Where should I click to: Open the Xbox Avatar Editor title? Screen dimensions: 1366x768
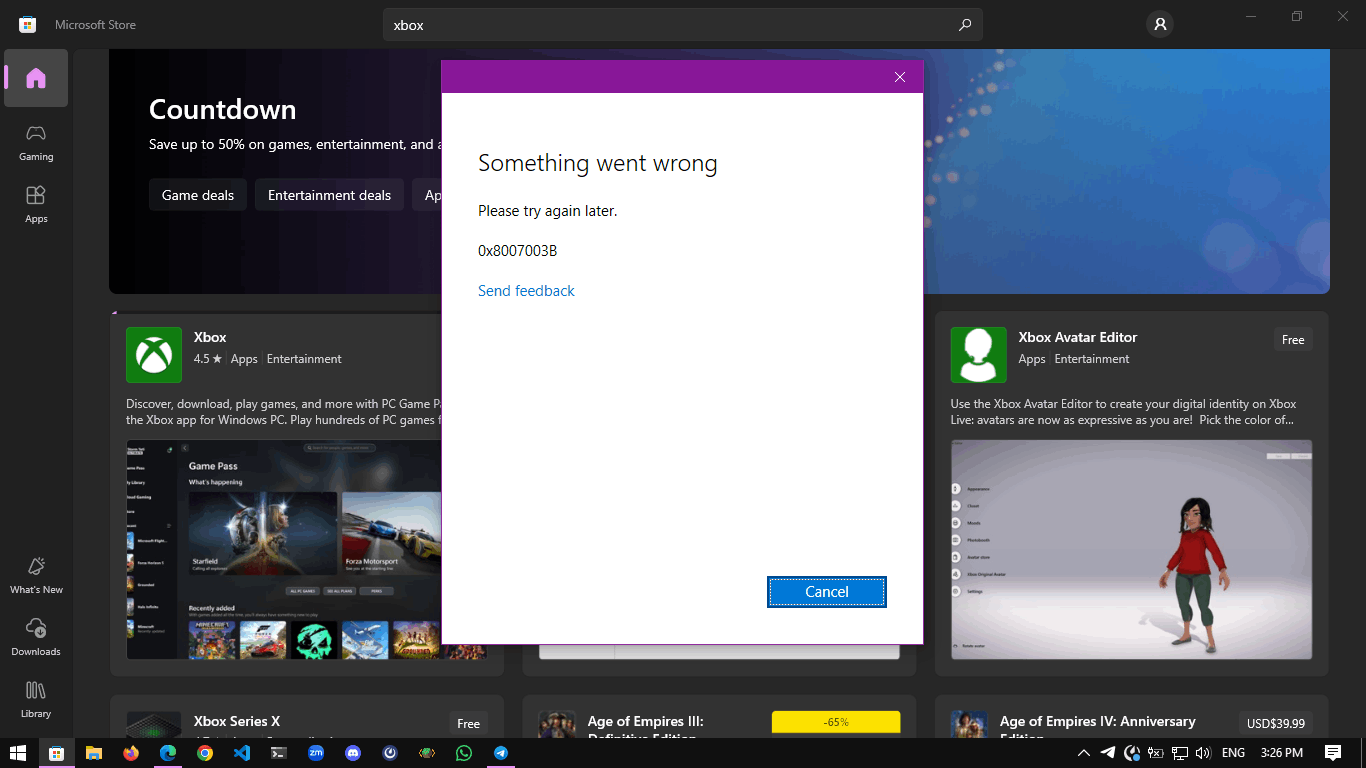[x=1078, y=337]
